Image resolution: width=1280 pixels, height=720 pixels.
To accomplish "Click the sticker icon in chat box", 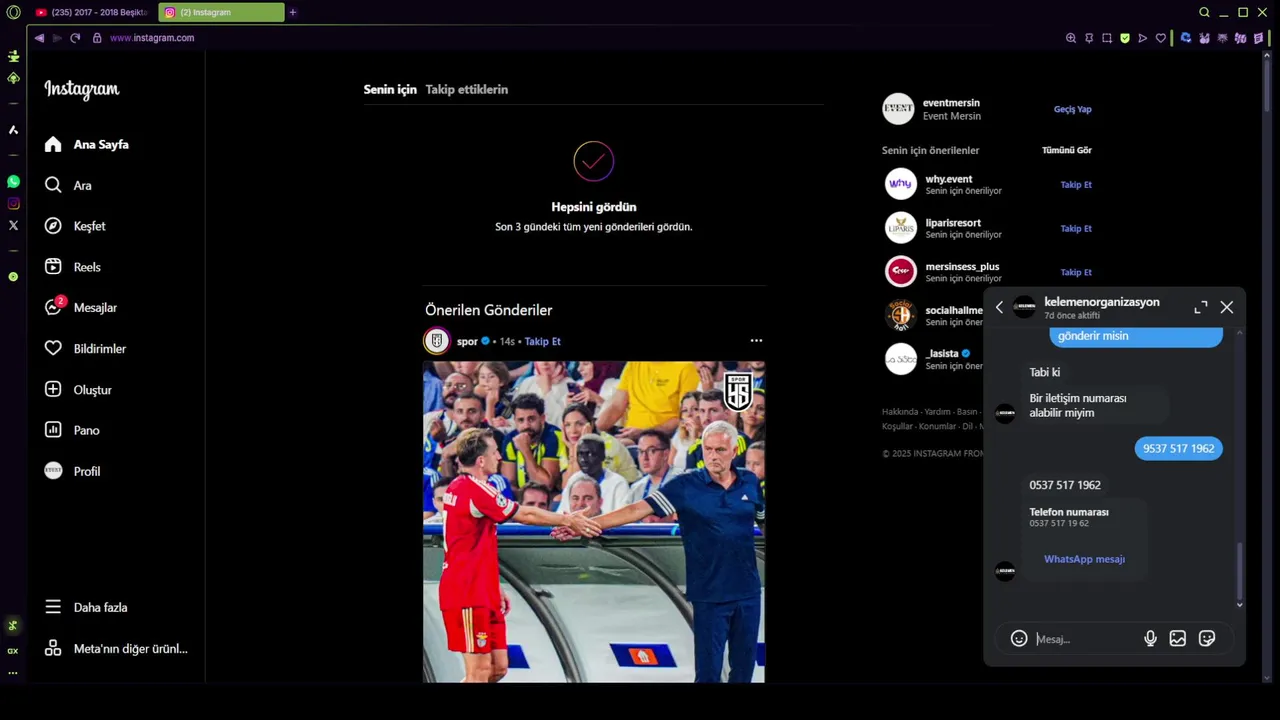I will coord(1207,638).
